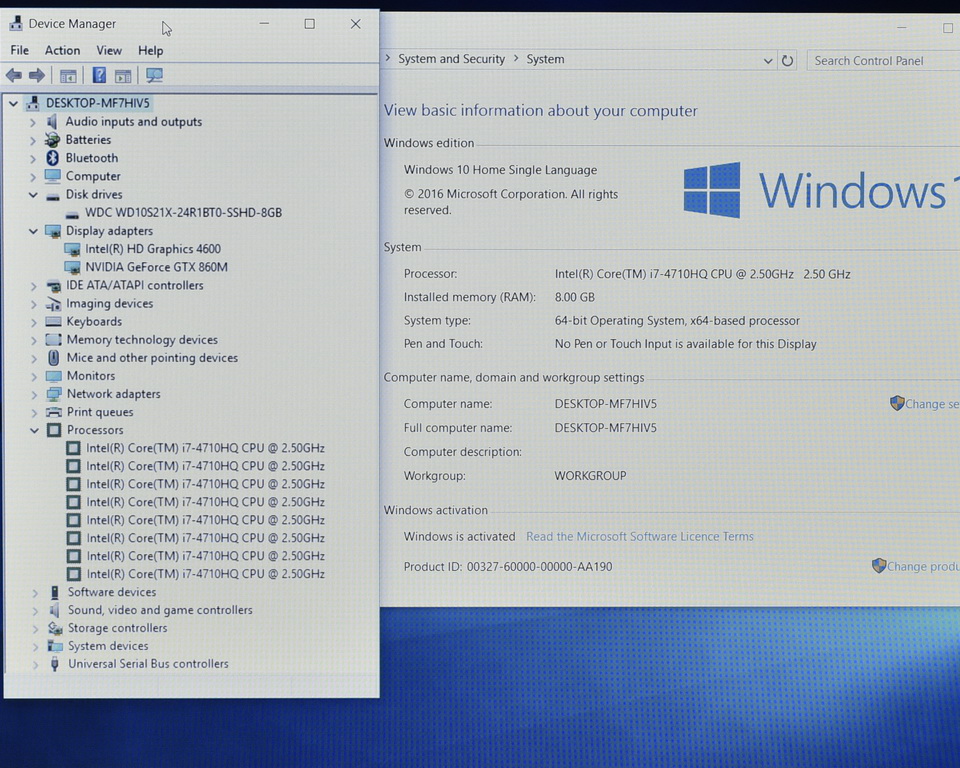Select the first i7-4710HQ processor entry
This screenshot has width=960, height=768.
click(x=205, y=448)
